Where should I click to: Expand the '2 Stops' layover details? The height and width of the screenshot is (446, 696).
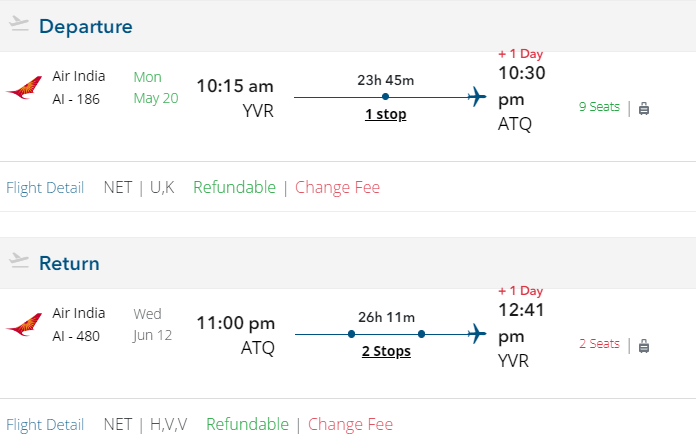[x=385, y=351]
